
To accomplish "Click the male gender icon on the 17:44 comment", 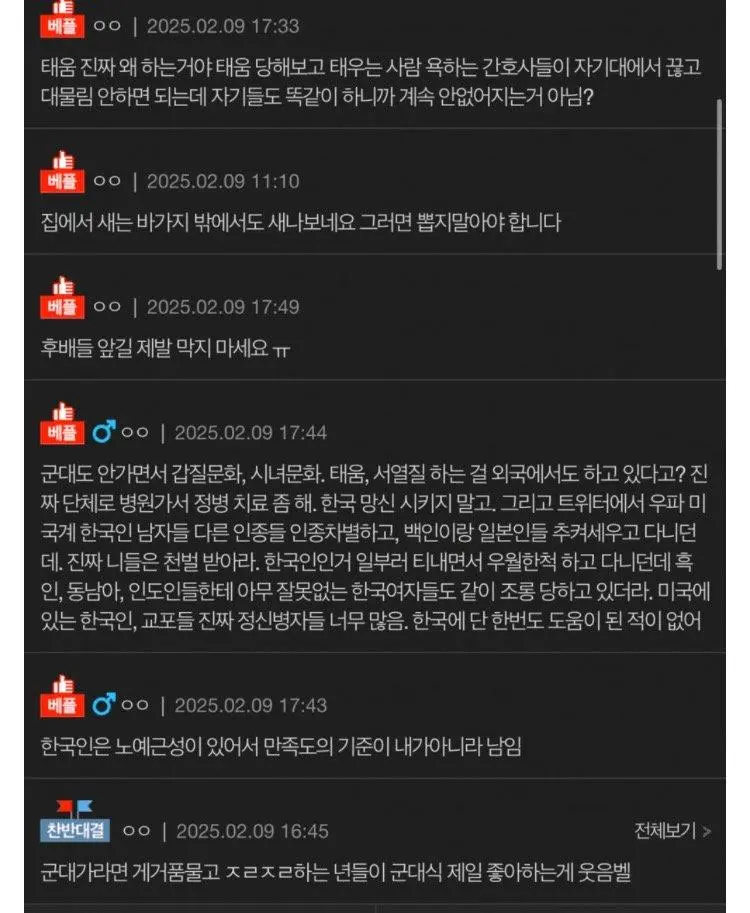I will click(x=104, y=432).
